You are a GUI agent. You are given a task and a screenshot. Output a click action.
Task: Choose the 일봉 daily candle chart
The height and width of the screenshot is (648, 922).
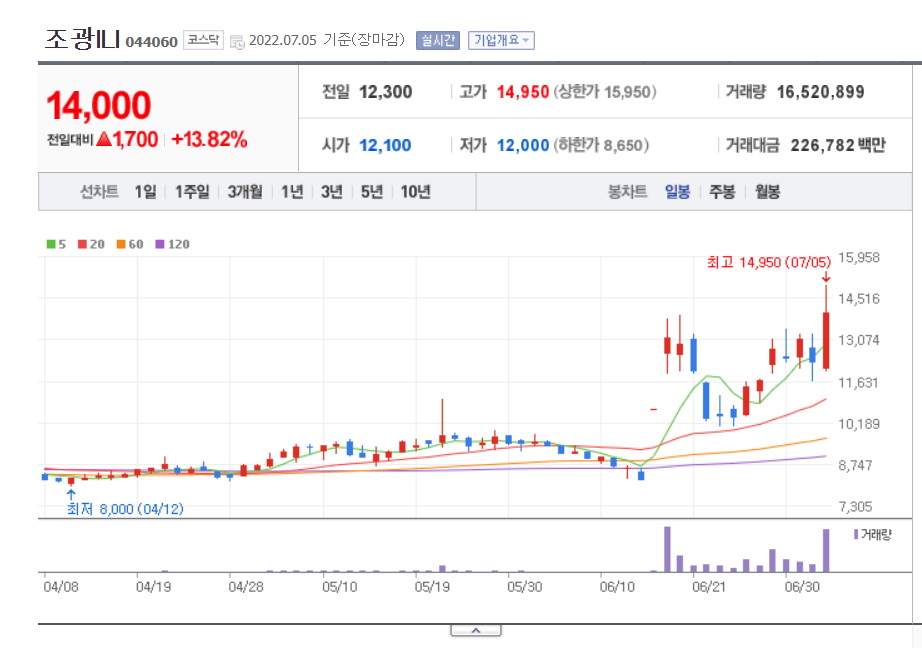coord(677,192)
